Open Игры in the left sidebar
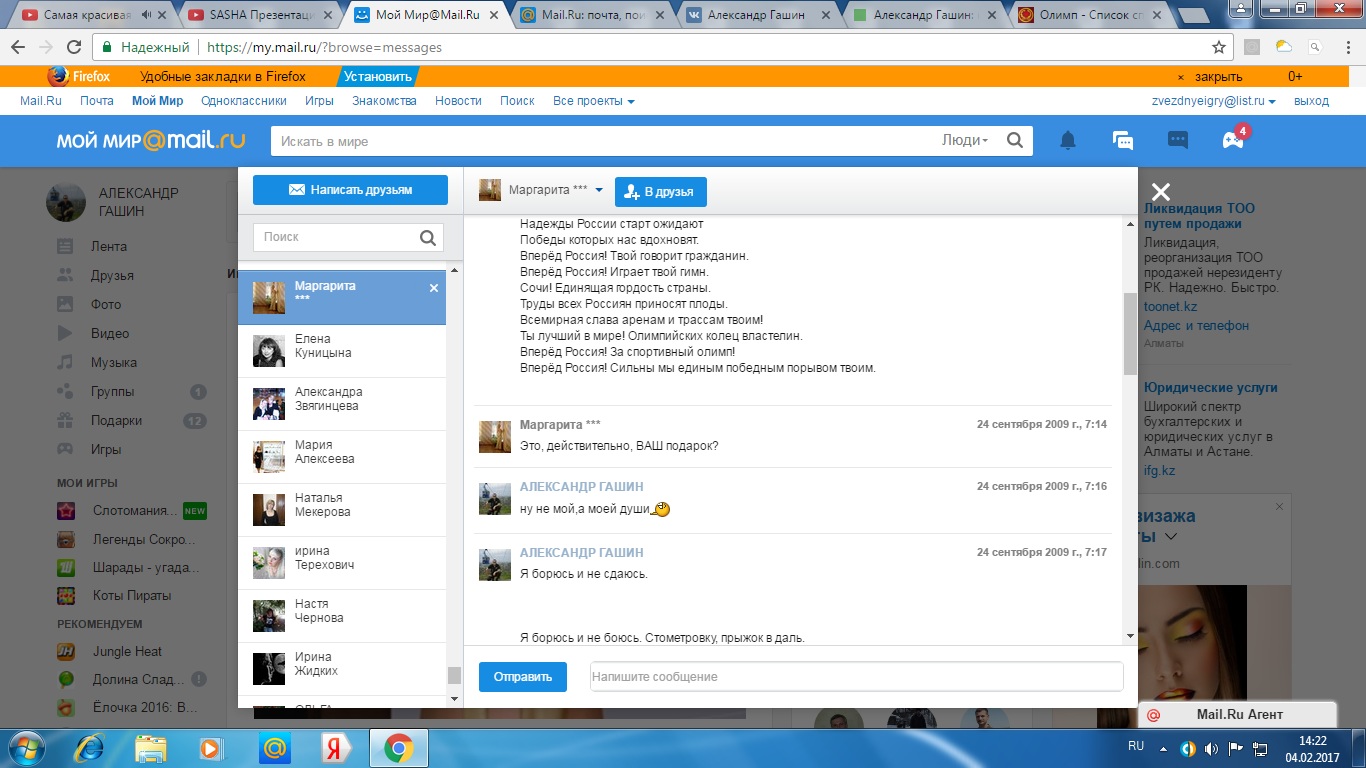The image size is (1366, 768). pos(106,449)
